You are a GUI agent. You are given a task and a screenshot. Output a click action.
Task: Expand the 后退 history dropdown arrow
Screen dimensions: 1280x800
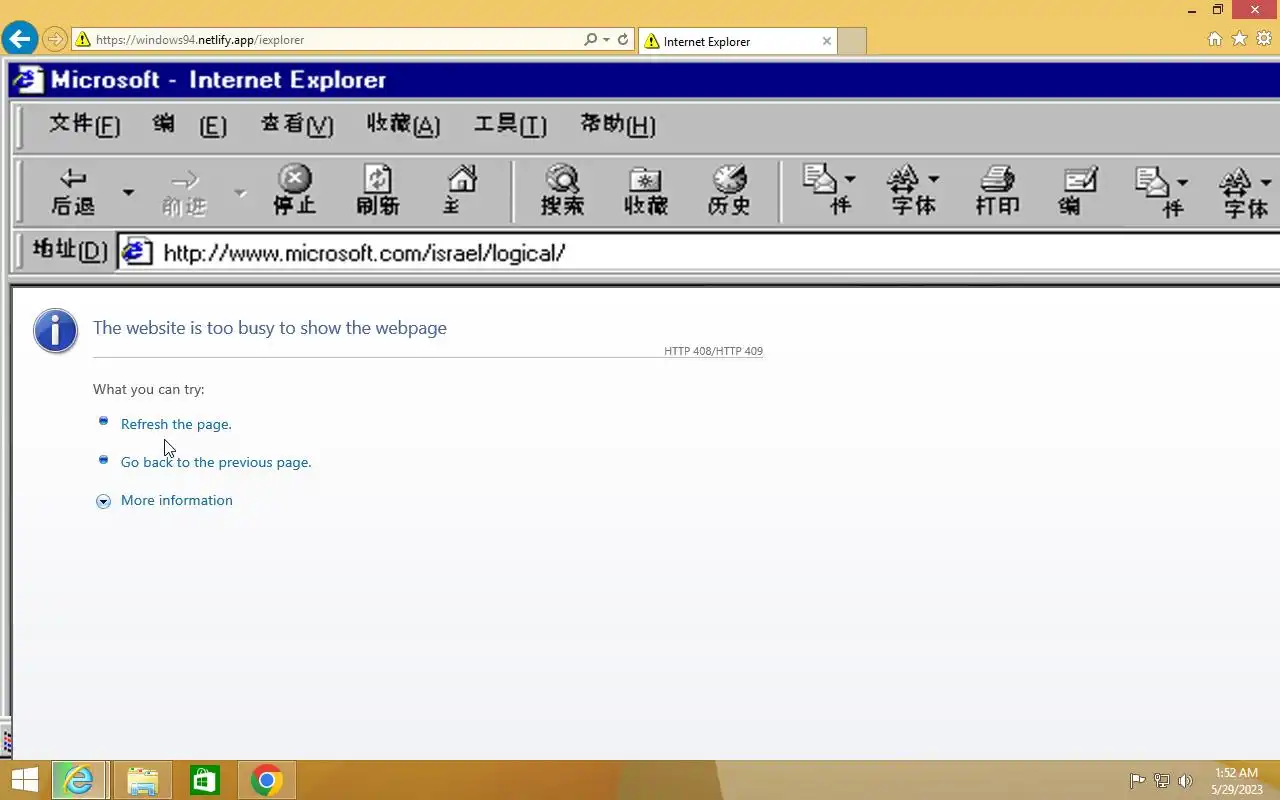coord(128,191)
